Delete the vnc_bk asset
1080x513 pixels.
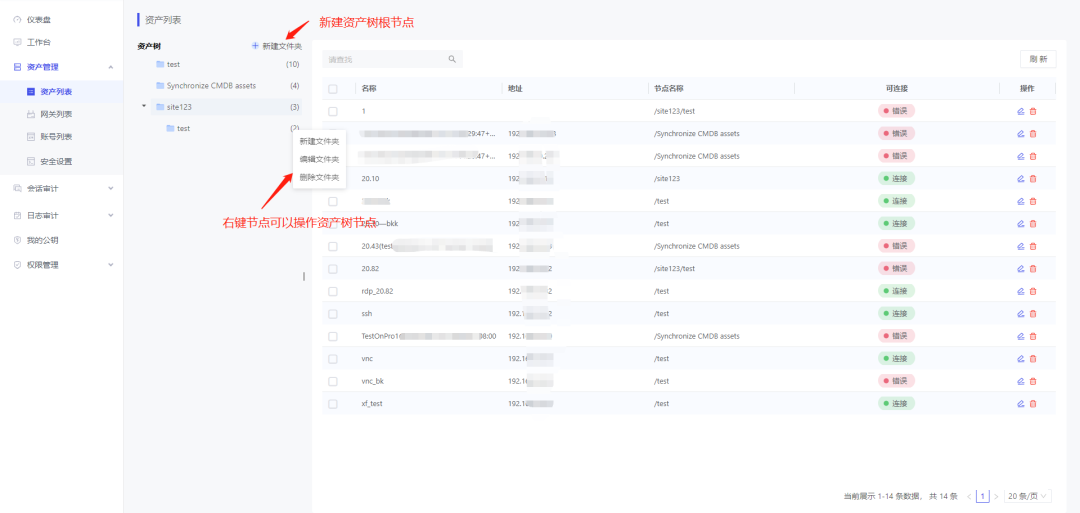point(1032,381)
